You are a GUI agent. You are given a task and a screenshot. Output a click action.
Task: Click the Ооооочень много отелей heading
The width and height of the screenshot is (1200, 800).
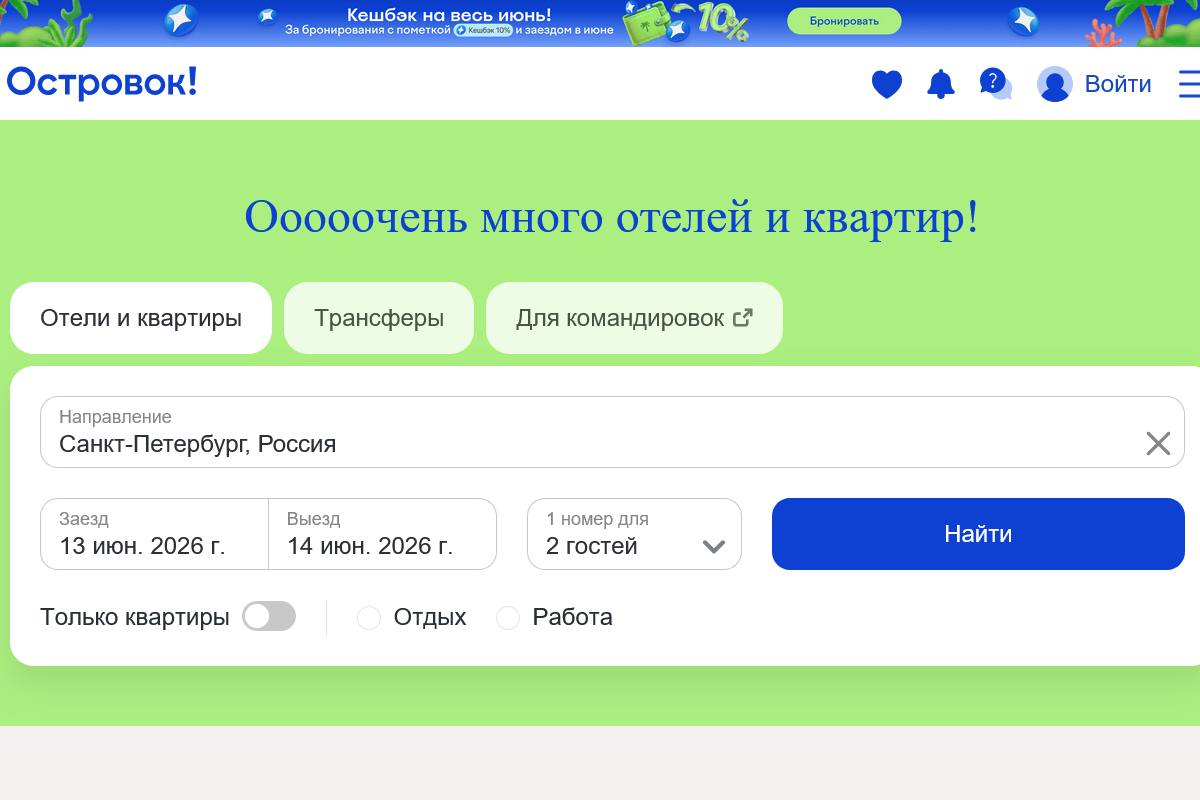point(612,217)
